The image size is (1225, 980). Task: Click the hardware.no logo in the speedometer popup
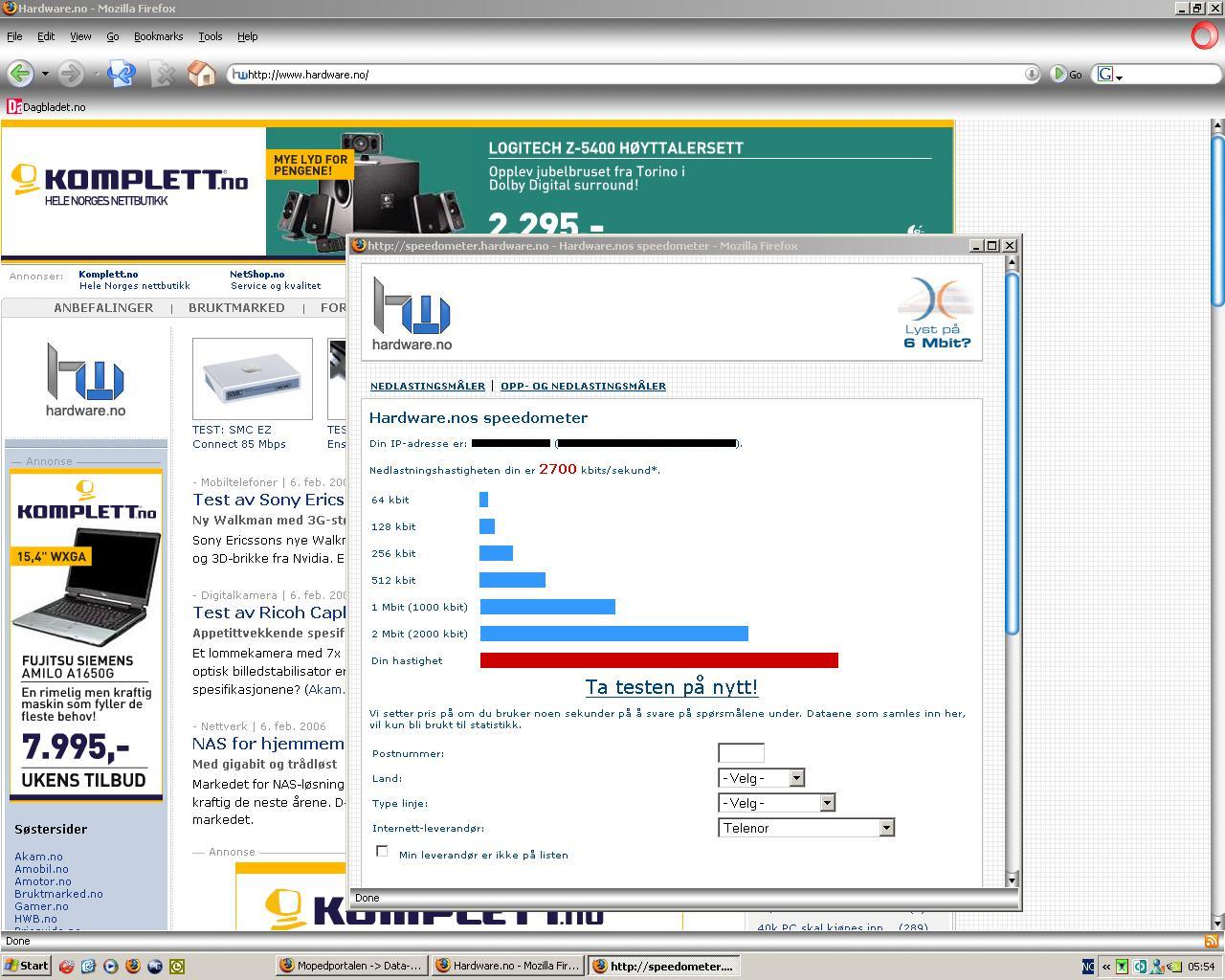click(412, 313)
